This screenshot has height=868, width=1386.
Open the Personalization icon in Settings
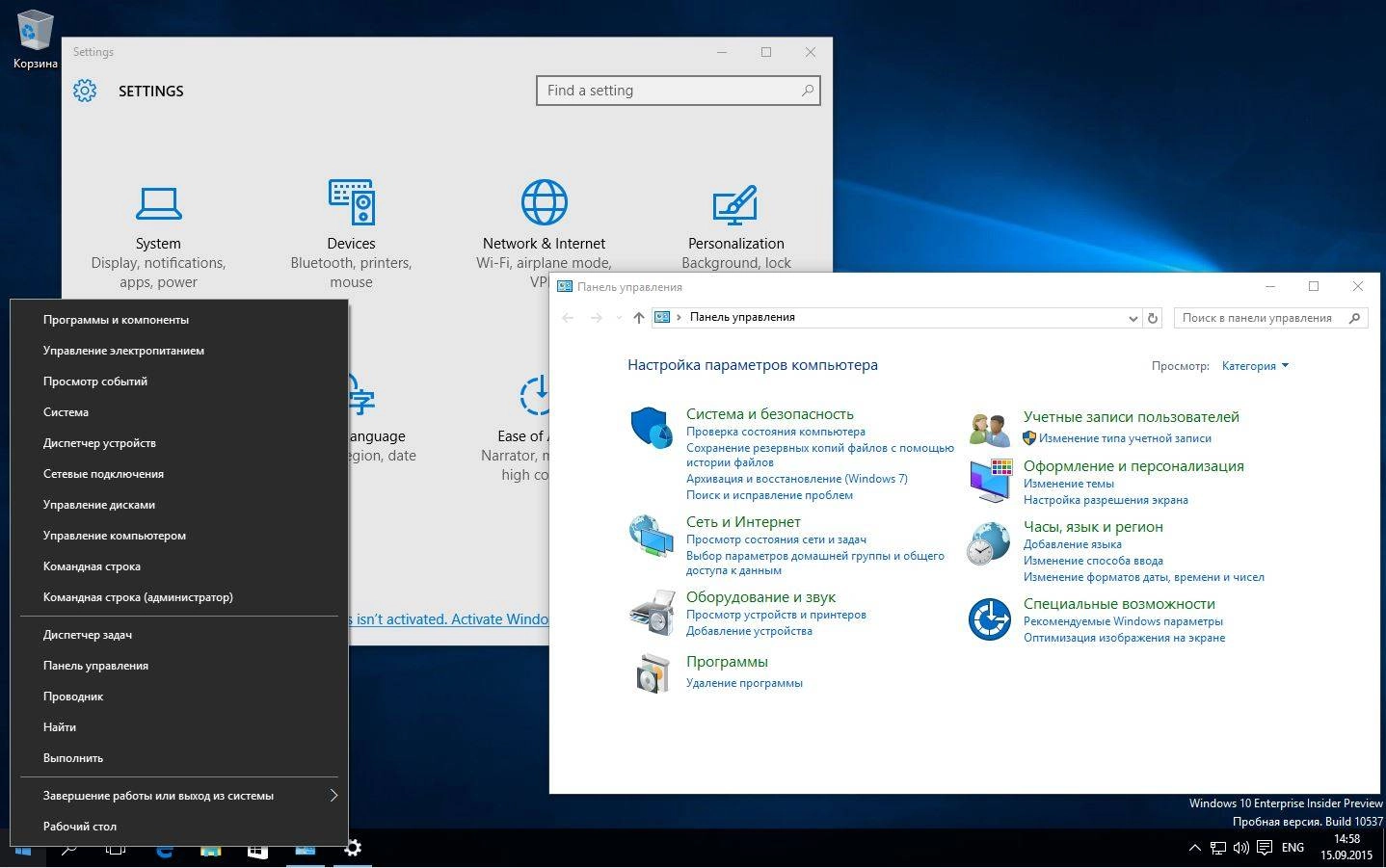pyautogui.click(x=735, y=204)
